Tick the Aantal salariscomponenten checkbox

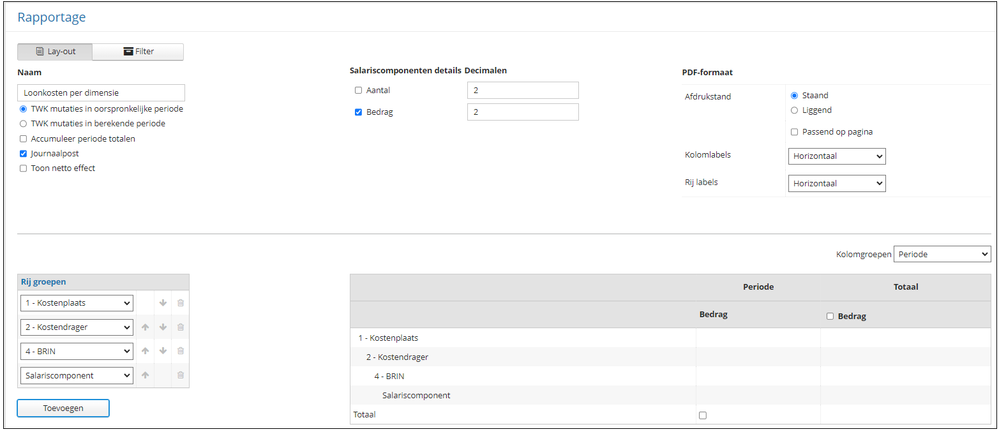[358, 91]
